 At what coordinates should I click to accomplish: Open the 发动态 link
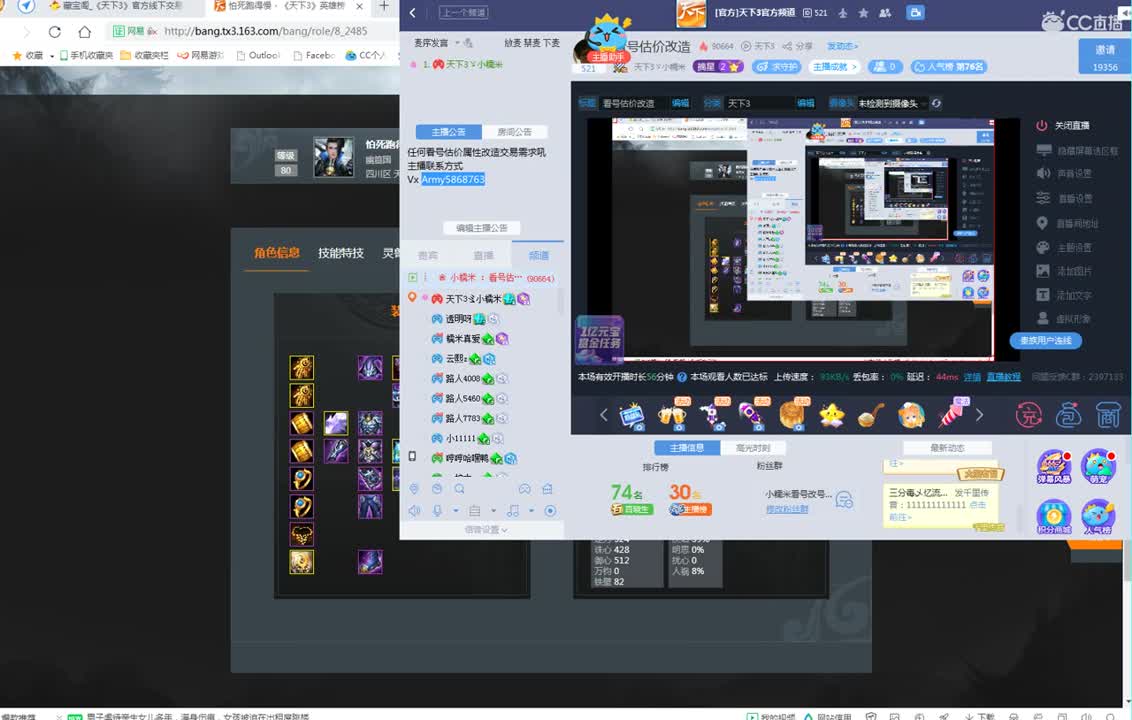point(842,45)
